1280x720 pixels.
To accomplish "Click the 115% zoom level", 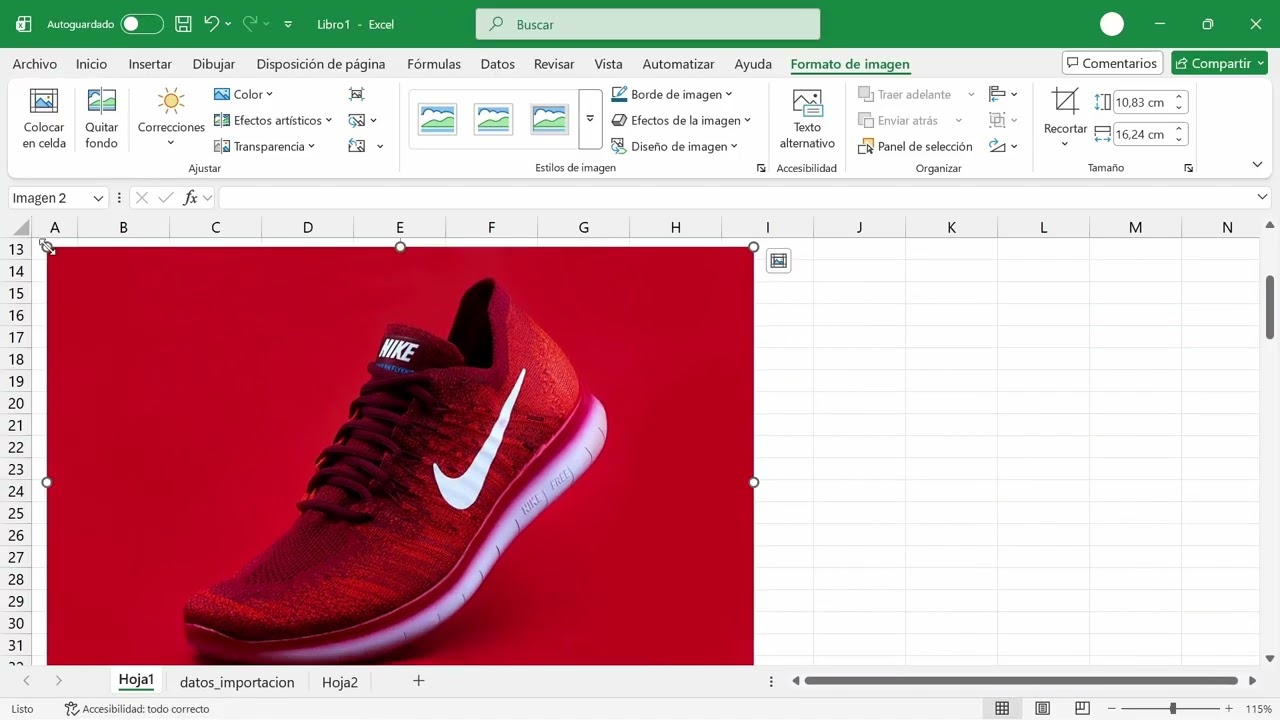I will [x=1258, y=709].
